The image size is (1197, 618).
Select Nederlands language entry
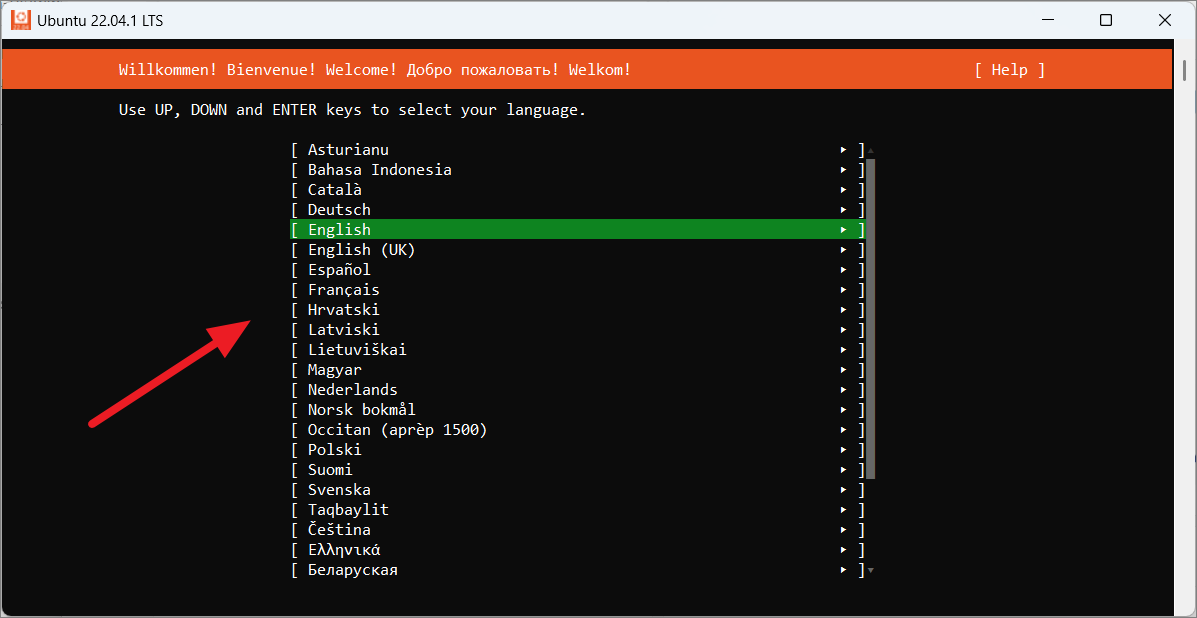578,390
